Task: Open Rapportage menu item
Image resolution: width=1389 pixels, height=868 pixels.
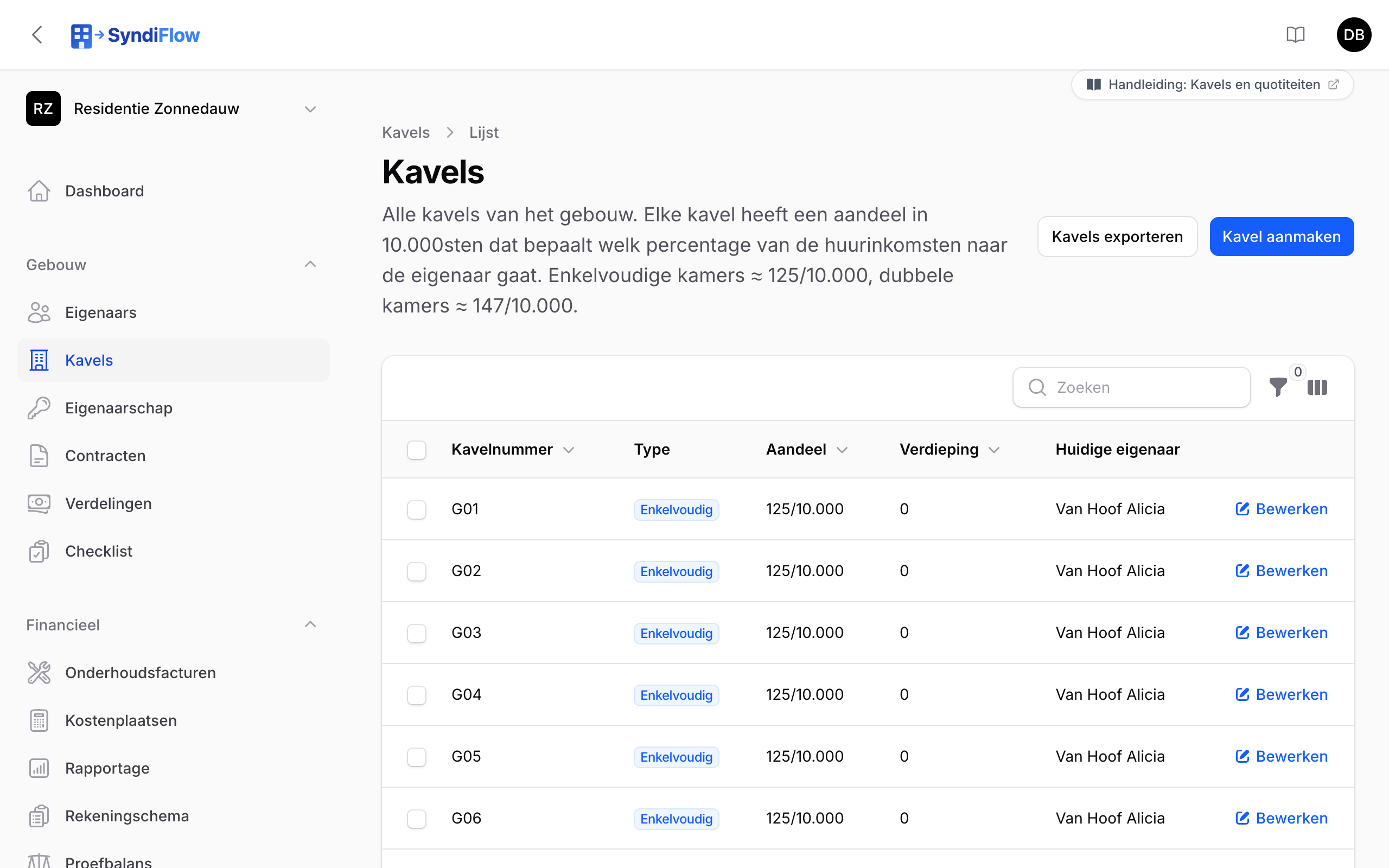Action: coord(173,768)
